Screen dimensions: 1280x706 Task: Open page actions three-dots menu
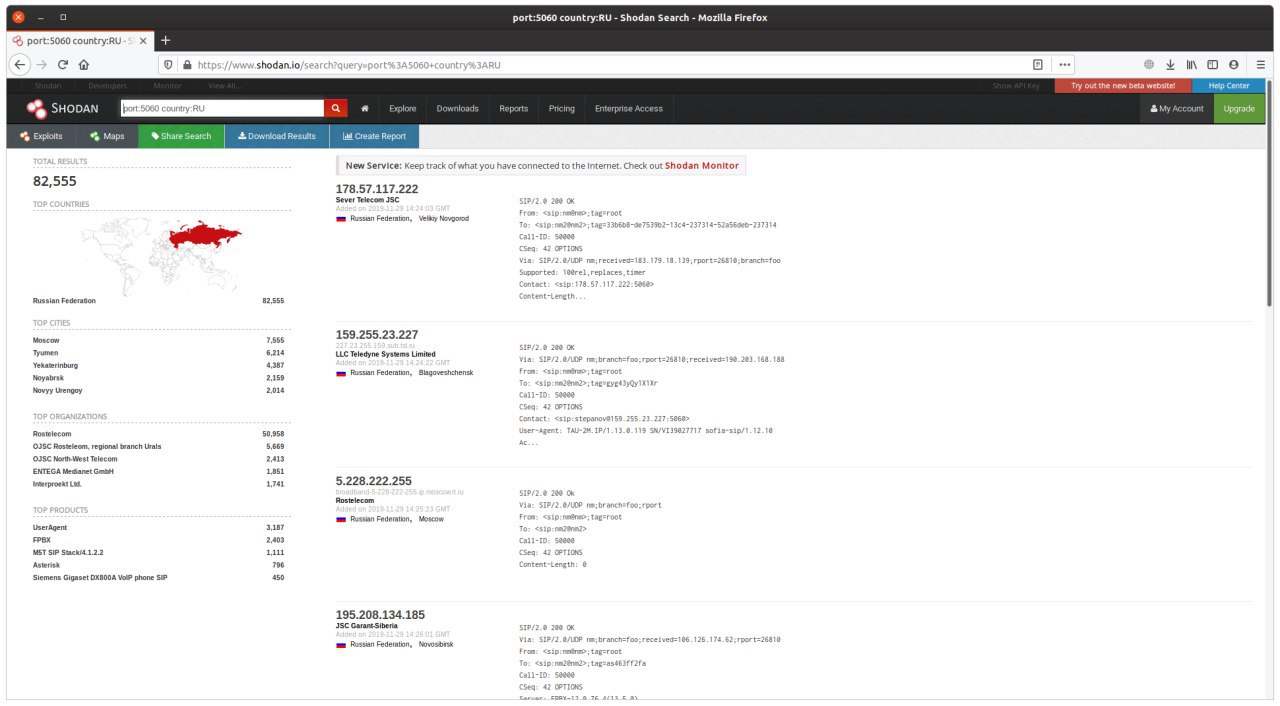(x=1065, y=64)
